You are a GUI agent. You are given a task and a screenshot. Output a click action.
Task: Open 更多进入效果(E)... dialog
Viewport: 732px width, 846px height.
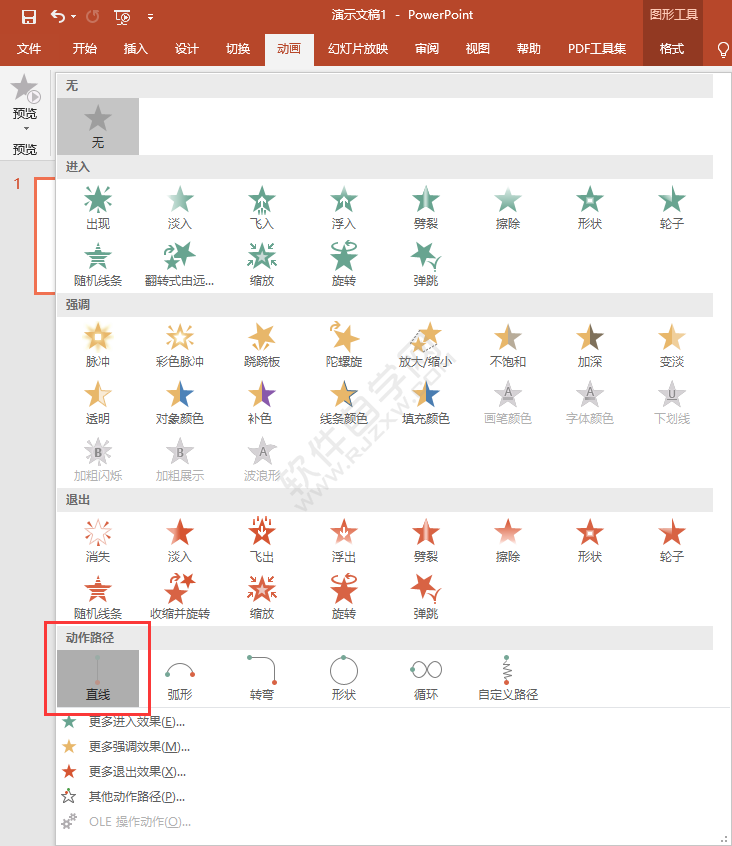tap(137, 722)
